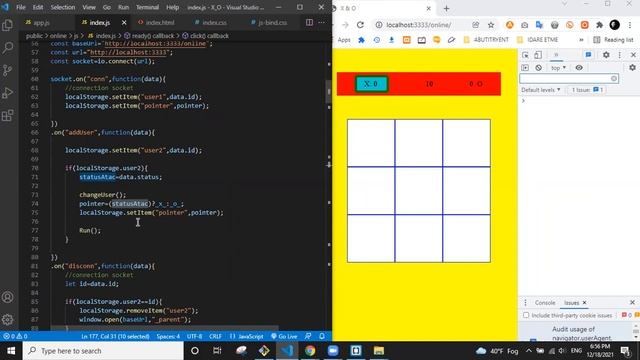Open the 'top' context dropdown

558,68
